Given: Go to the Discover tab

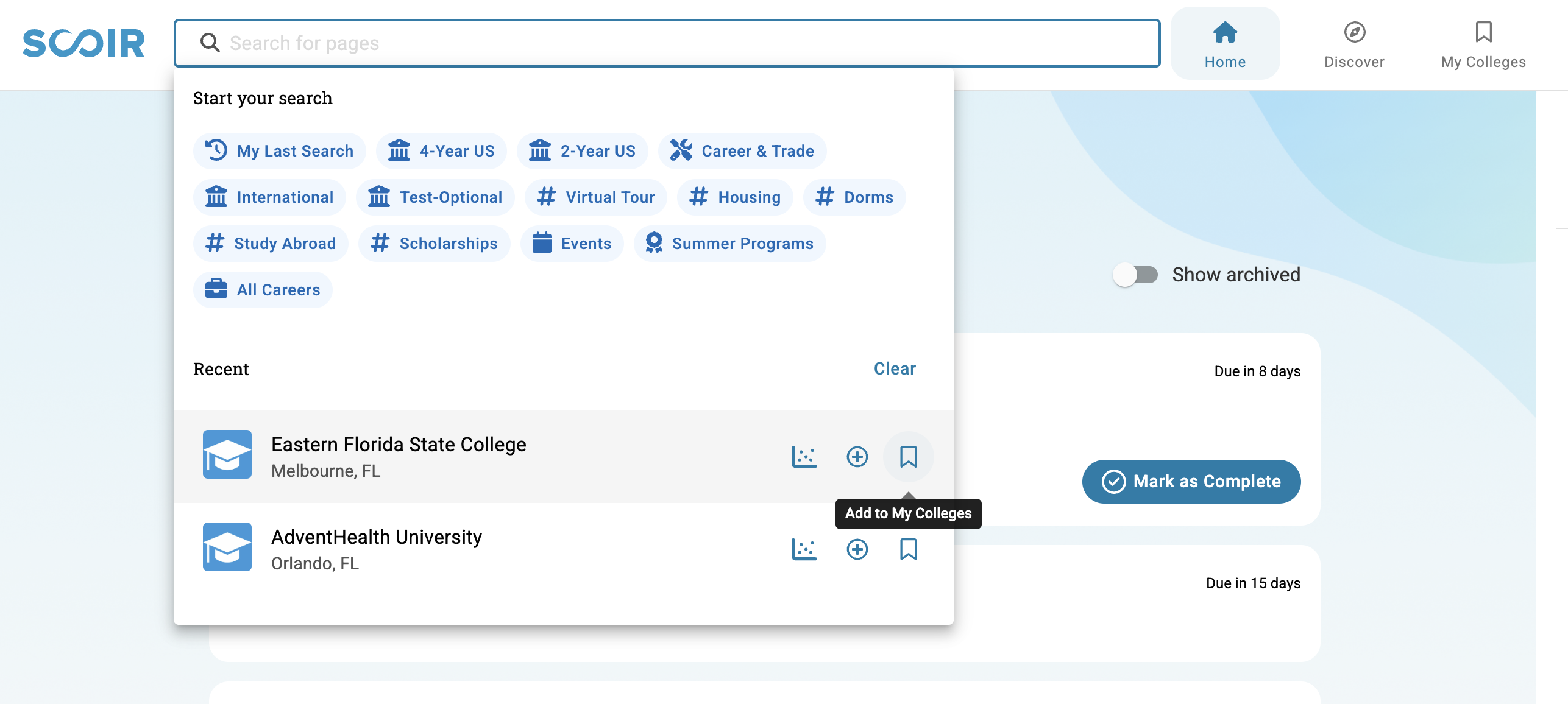Looking at the screenshot, I should 1354,44.
